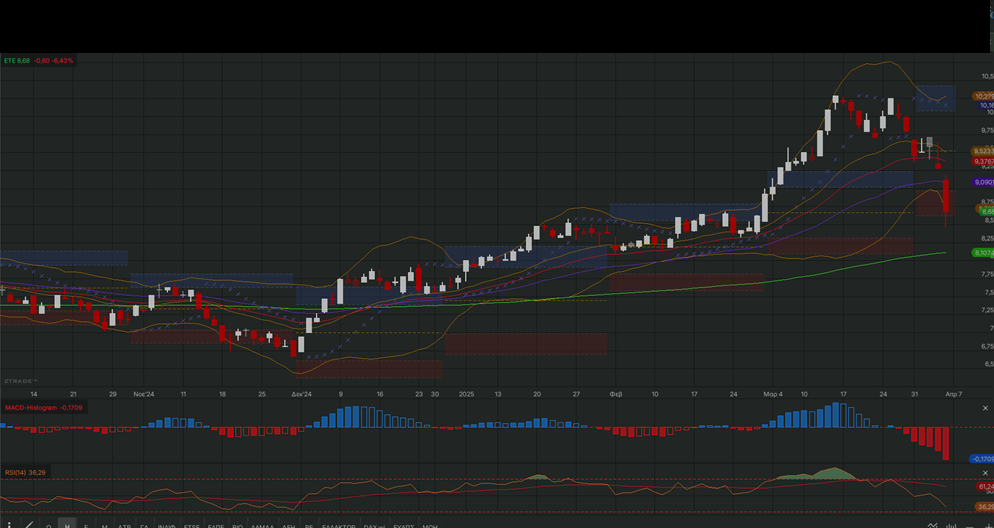Open the RSI(14) 36,29 indicator label

tap(25, 472)
